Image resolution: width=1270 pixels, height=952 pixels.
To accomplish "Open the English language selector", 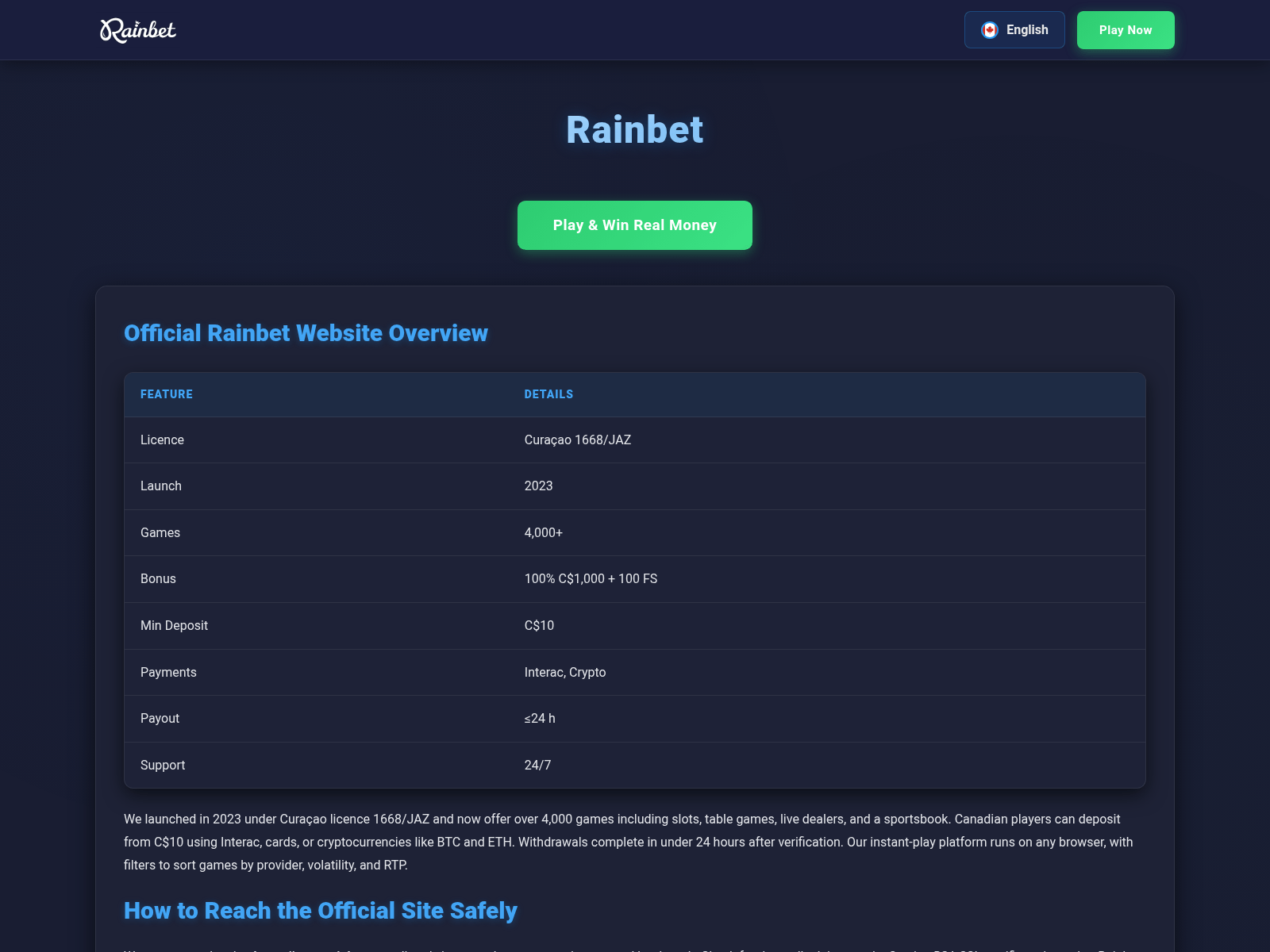I will (1014, 30).
